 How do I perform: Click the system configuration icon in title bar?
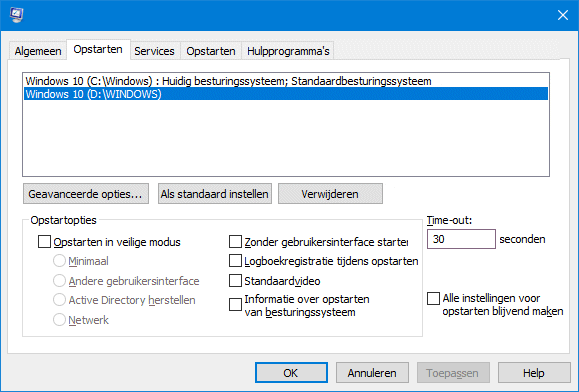(16, 15)
